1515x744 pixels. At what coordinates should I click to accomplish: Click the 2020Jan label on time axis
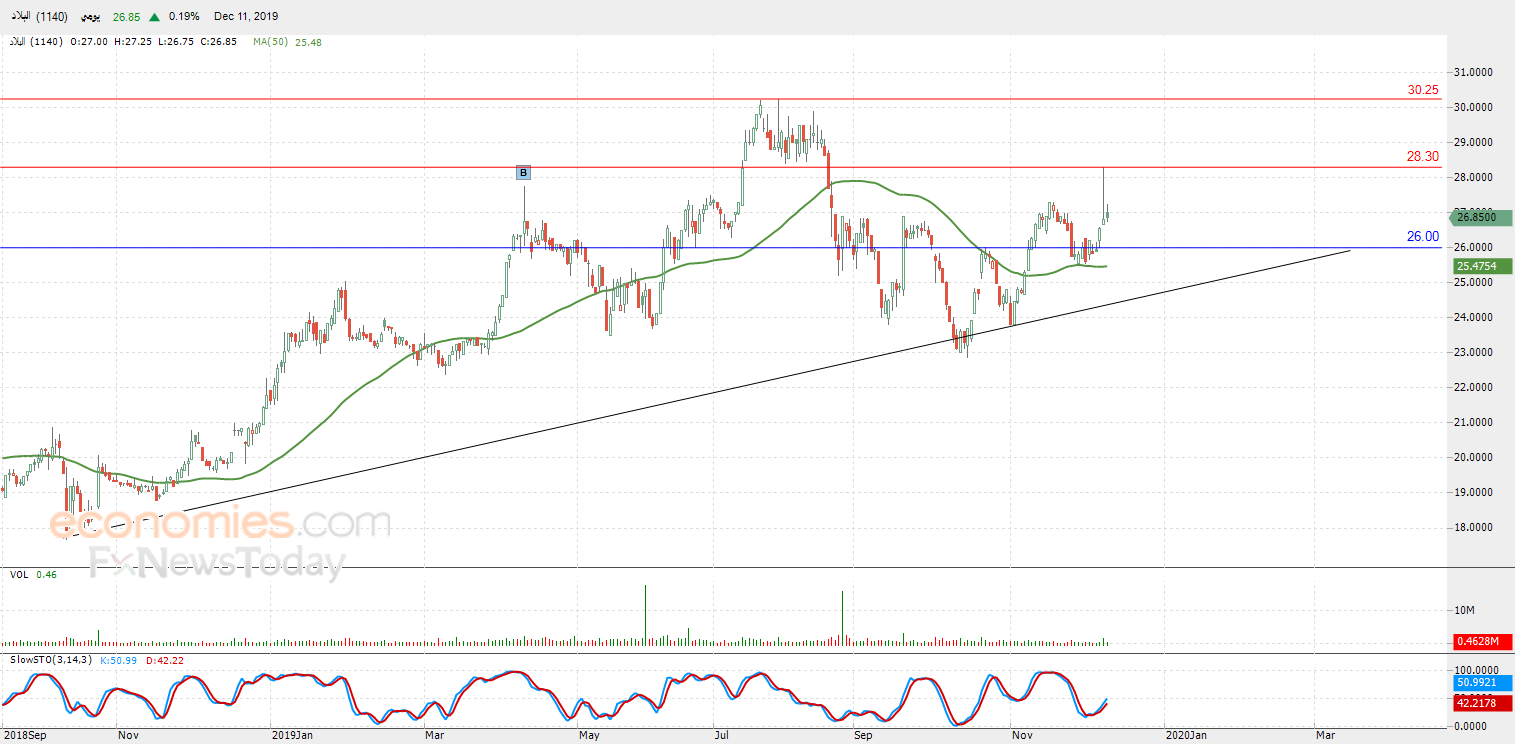1187,735
